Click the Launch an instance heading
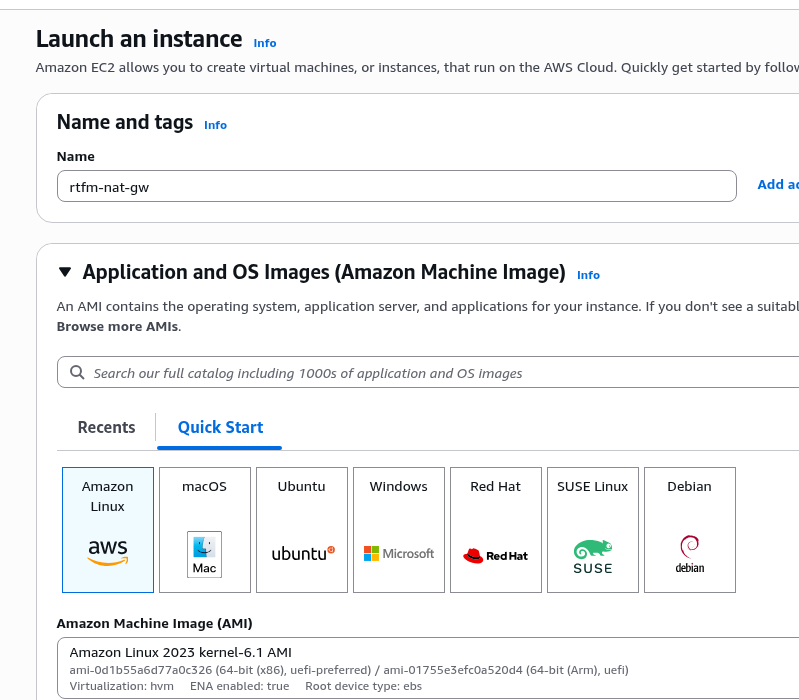The image size is (799, 700). tap(139, 39)
